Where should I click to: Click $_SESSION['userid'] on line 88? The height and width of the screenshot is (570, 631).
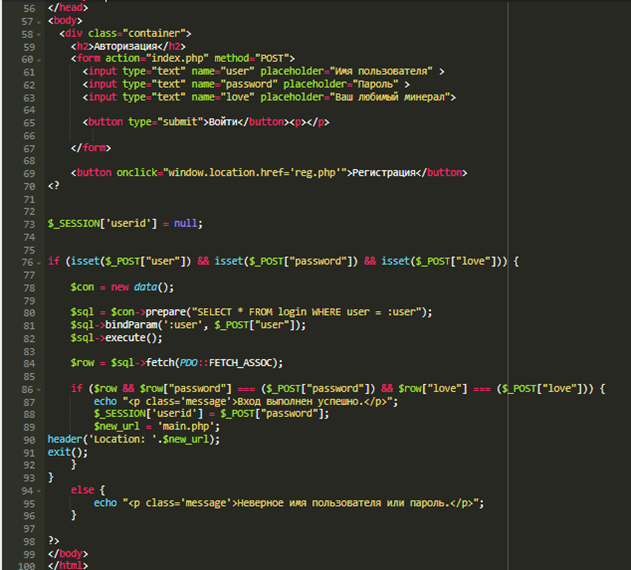pos(148,413)
